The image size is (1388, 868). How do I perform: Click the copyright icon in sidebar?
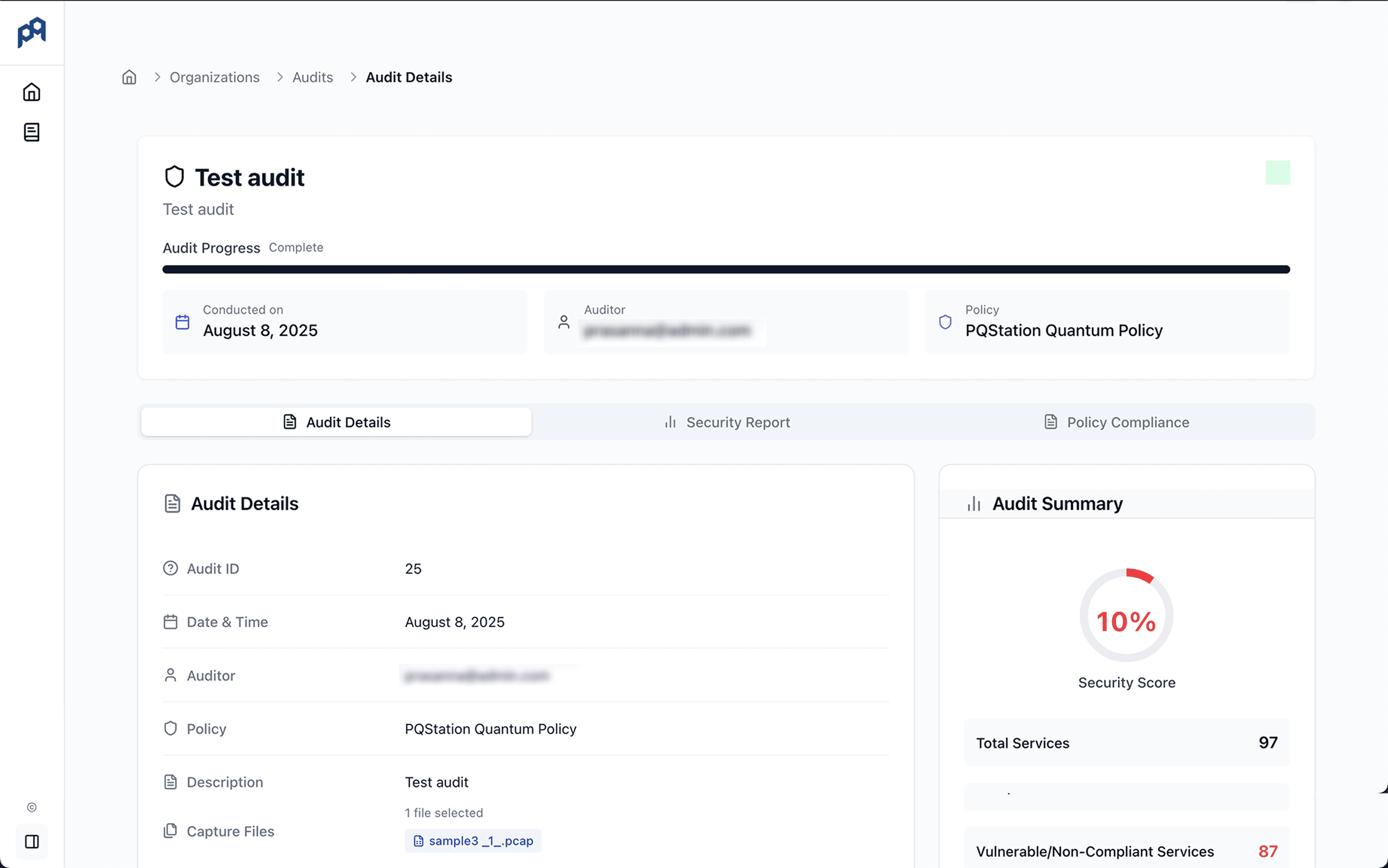(32, 807)
